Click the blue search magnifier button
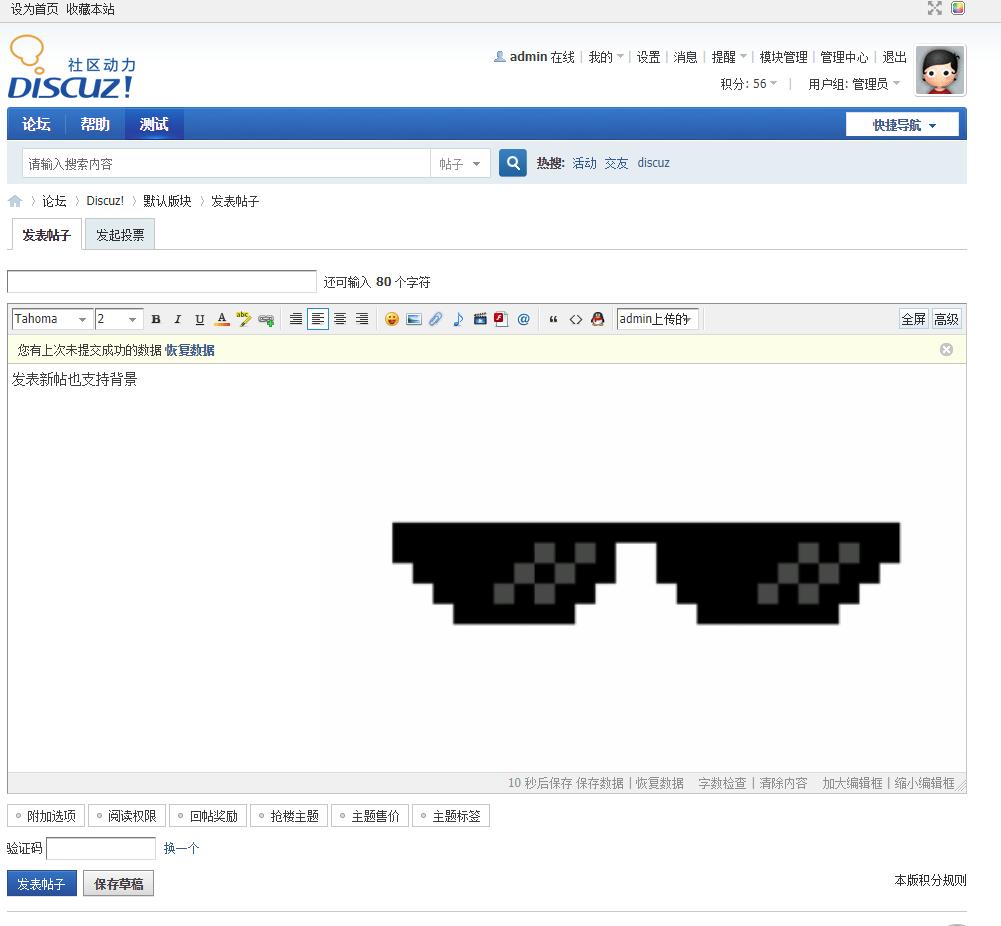Screen dimensions: 1001x926 (513, 163)
